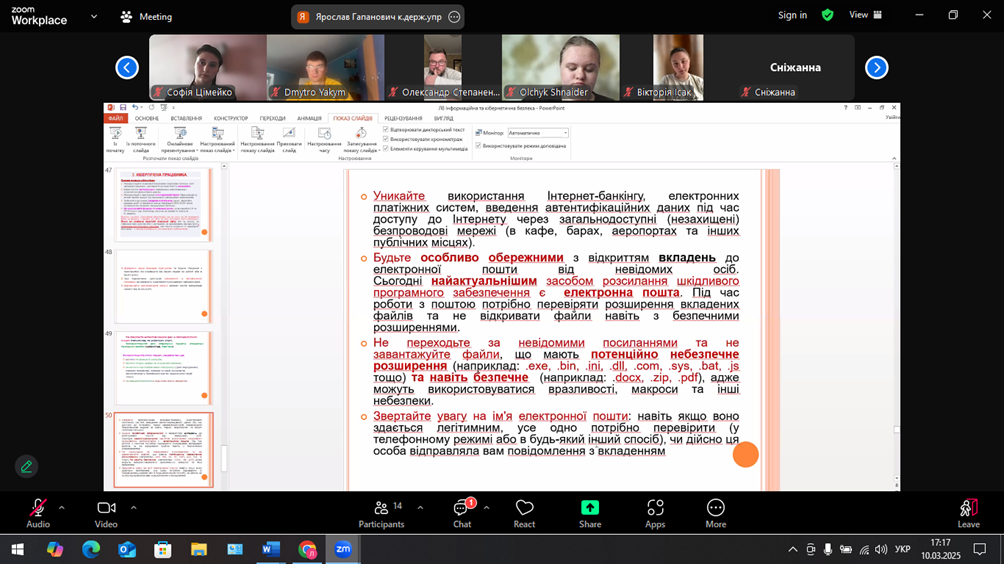Open the options menu beside the presenter name
1004x564 pixels.
coord(454,17)
